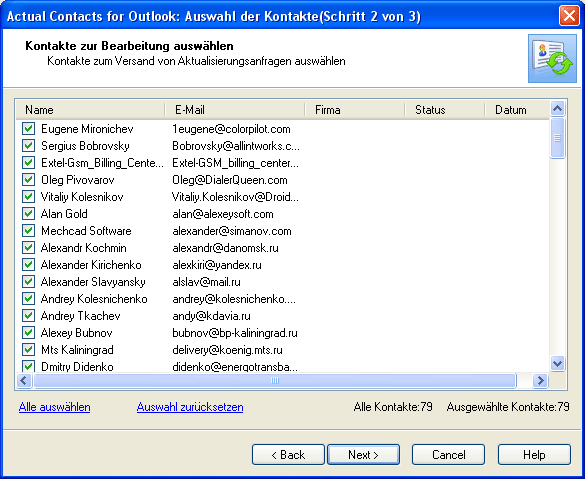Click the contact card refresh icon

pos(552,59)
